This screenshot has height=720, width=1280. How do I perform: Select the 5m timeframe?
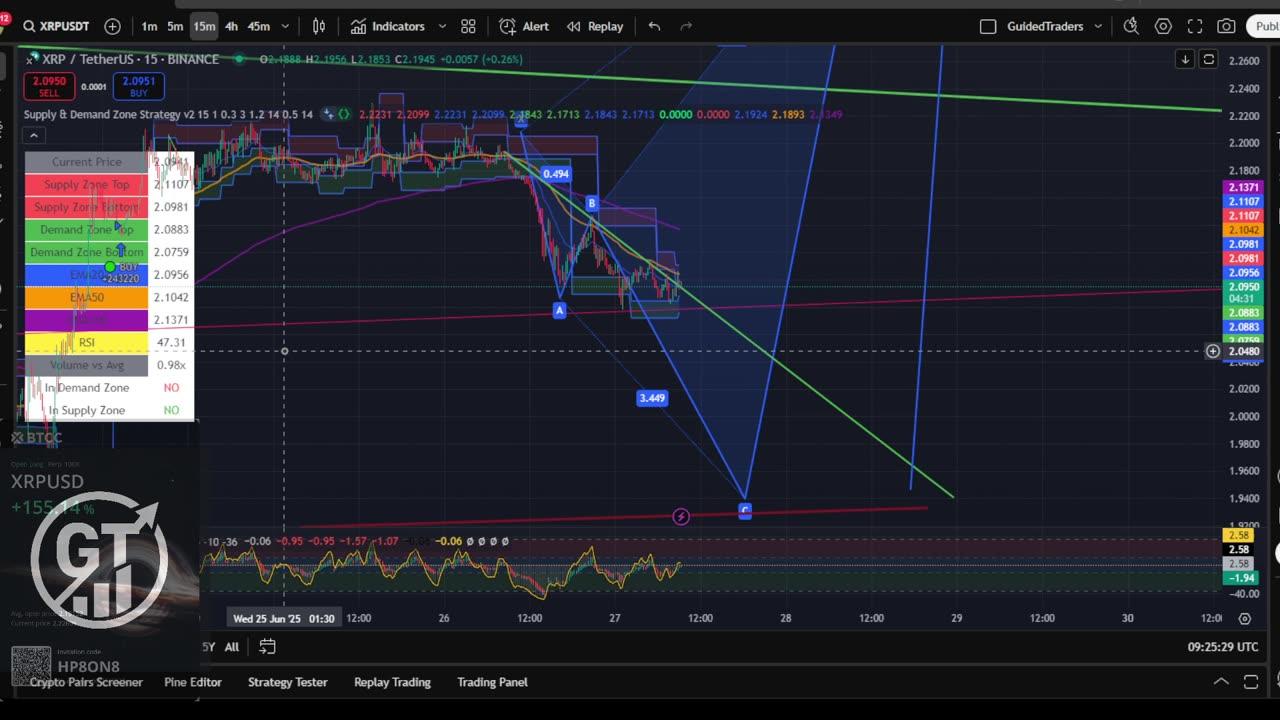(x=175, y=26)
